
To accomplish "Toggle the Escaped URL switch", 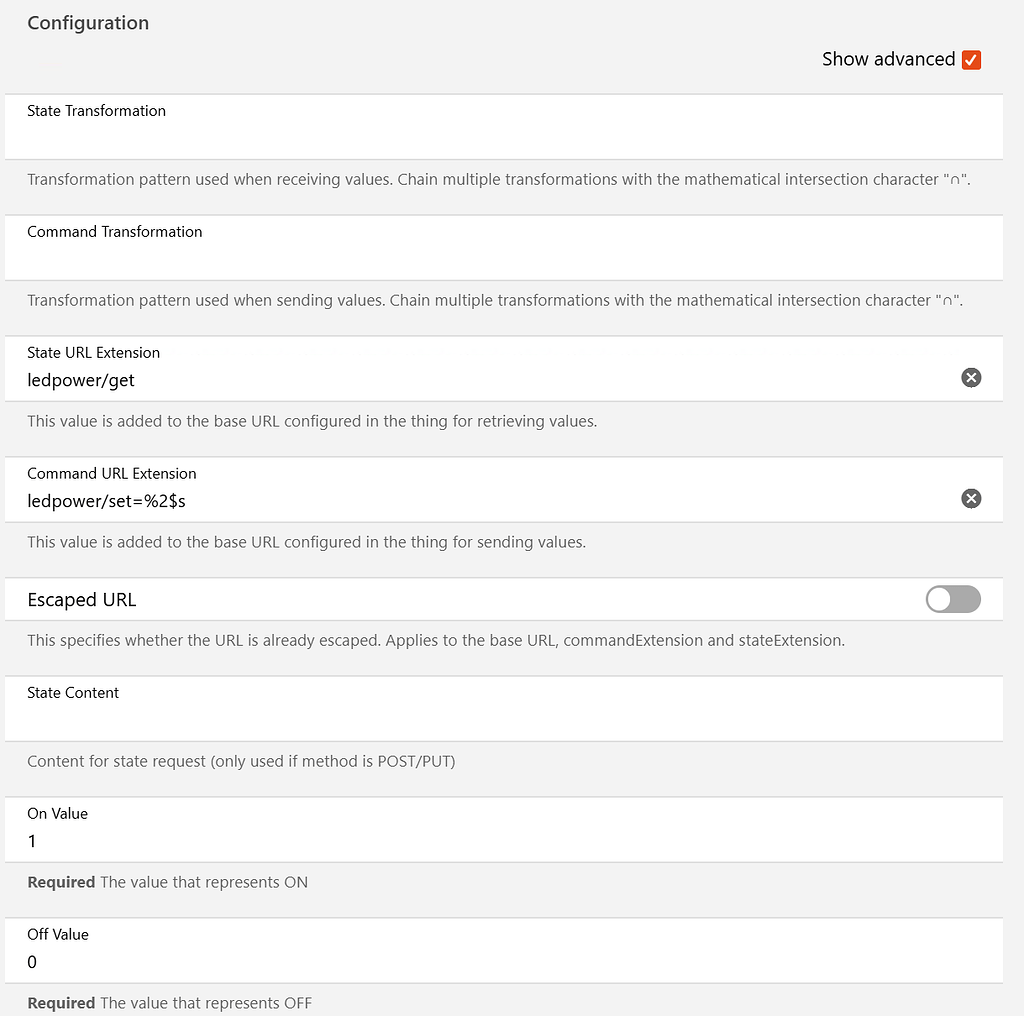I will pos(953,599).
